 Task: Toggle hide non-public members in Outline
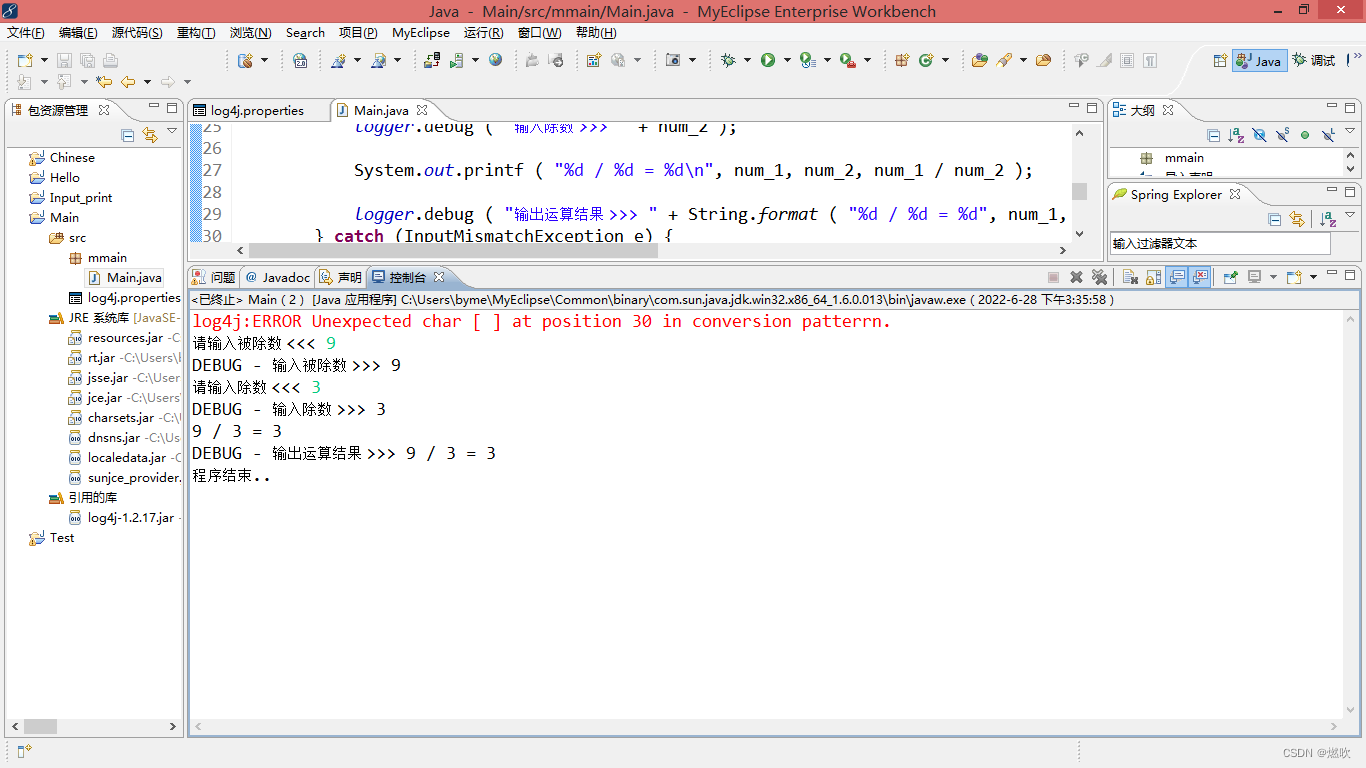[1305, 135]
